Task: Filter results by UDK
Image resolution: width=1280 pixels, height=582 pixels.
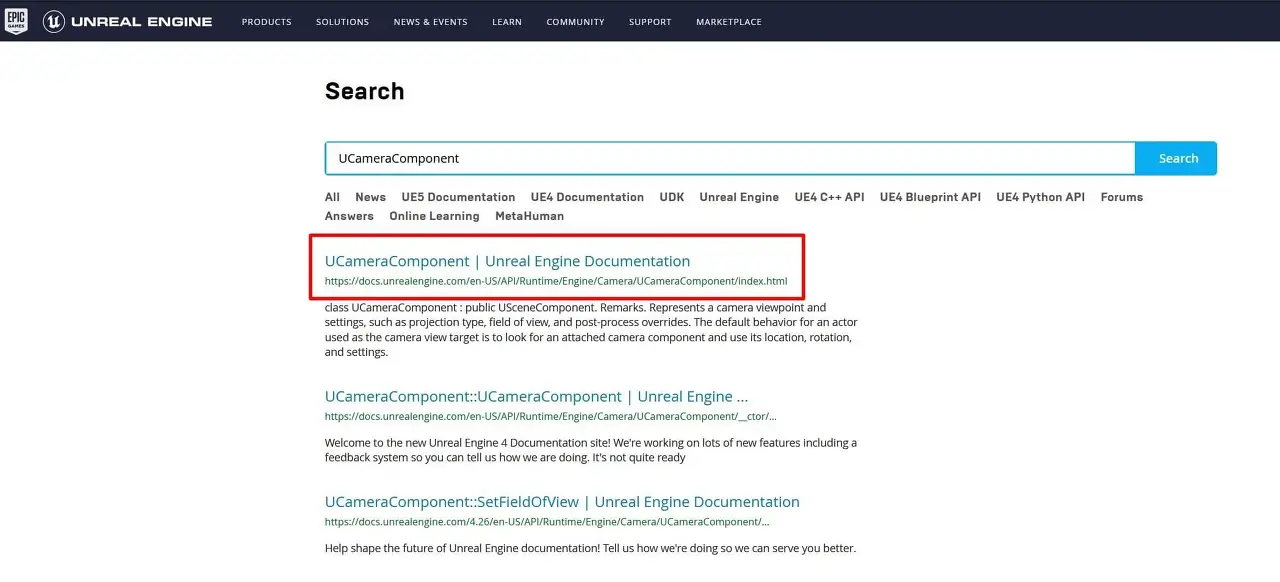Action: tap(672, 197)
